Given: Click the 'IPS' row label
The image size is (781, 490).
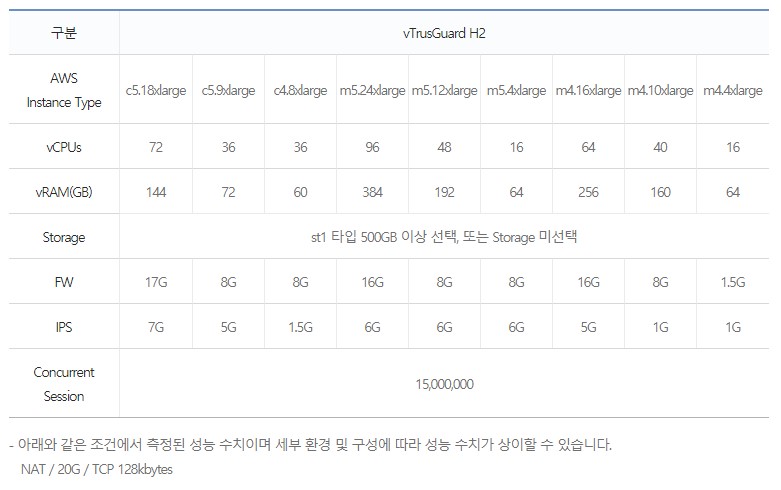Looking at the screenshot, I should (x=64, y=327).
